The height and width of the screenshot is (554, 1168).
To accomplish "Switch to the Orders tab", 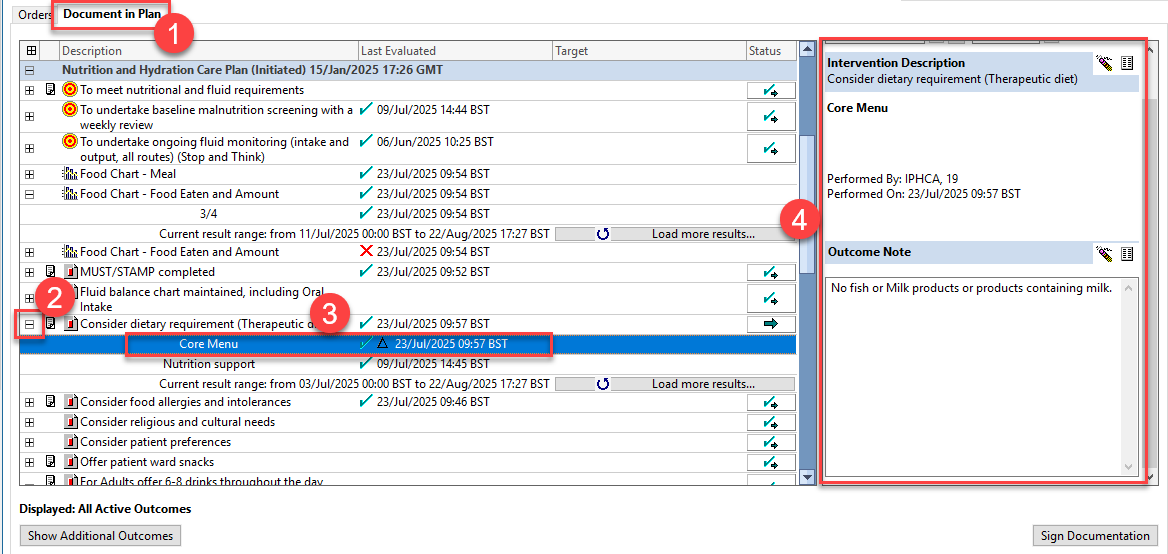I will click(36, 15).
